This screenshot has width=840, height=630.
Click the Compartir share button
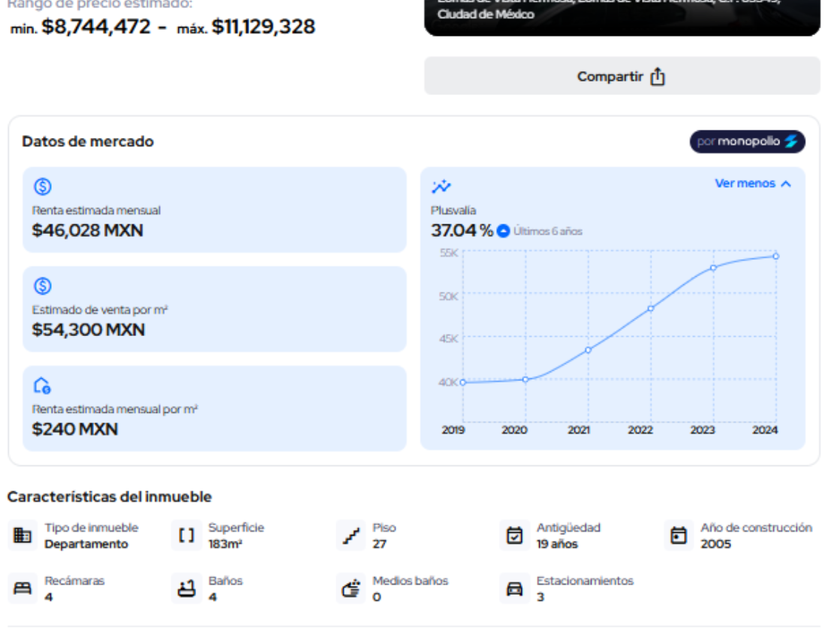tap(621, 76)
